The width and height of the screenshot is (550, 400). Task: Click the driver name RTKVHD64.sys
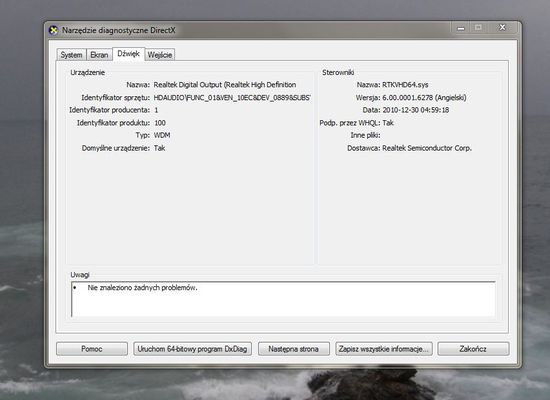coord(405,85)
